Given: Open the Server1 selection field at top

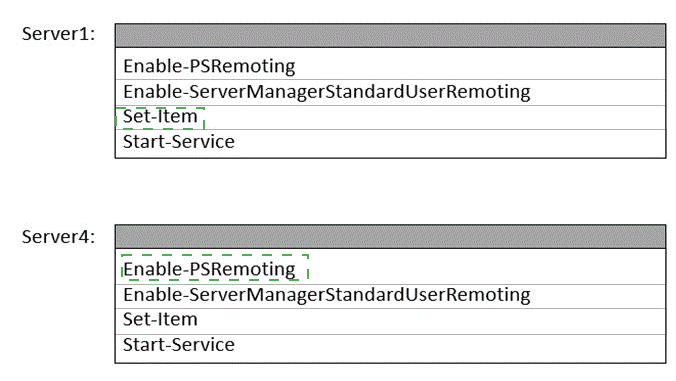Looking at the screenshot, I should tap(390, 35).
